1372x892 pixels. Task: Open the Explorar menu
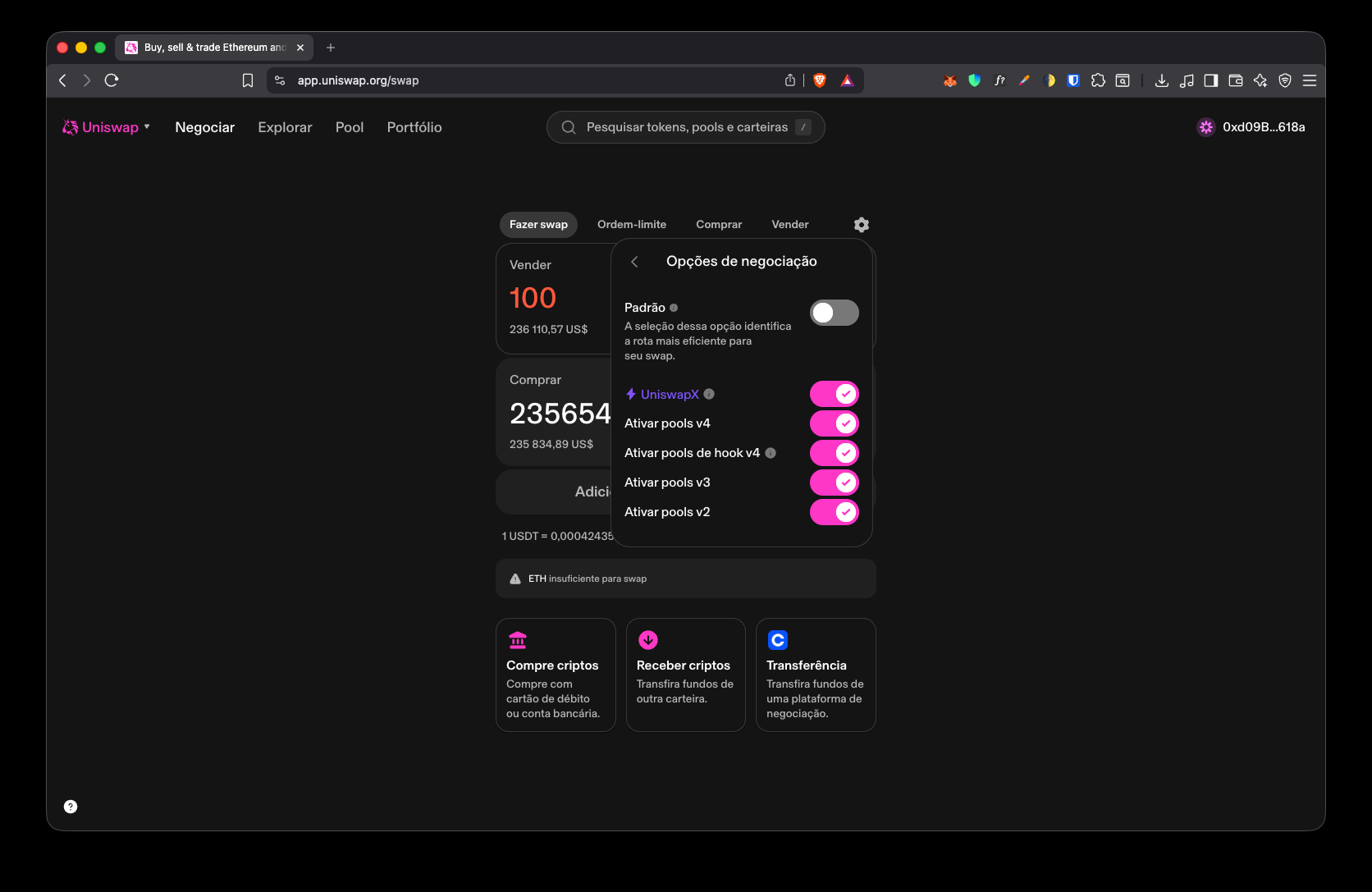click(285, 127)
